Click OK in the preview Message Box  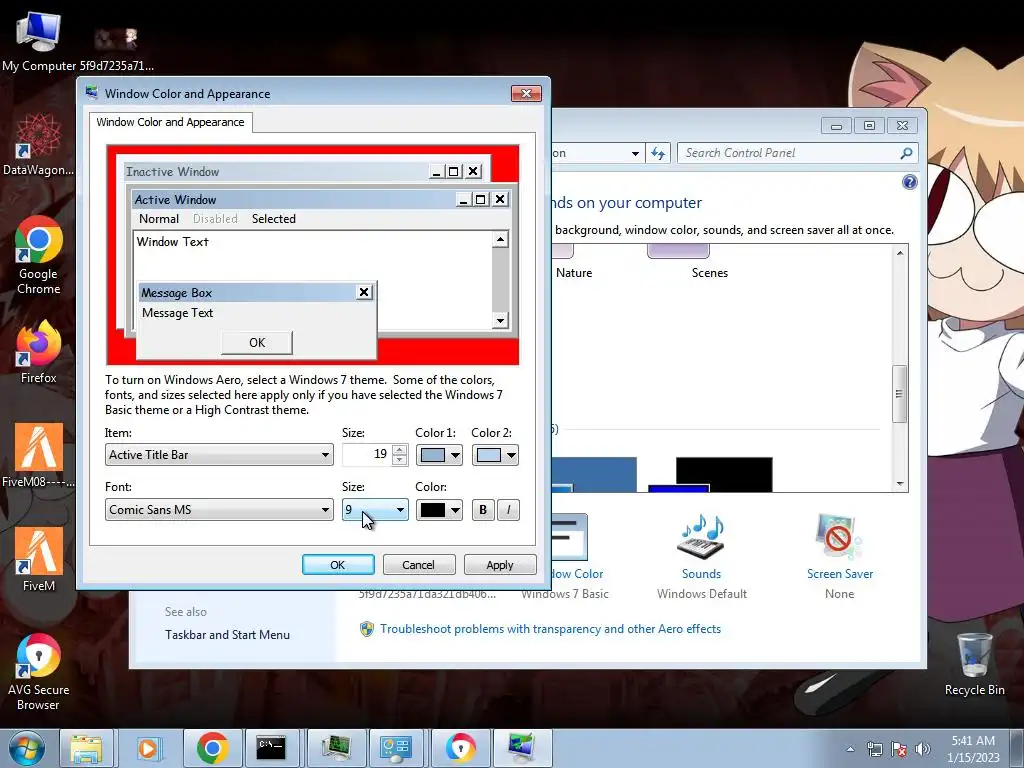[x=257, y=343]
